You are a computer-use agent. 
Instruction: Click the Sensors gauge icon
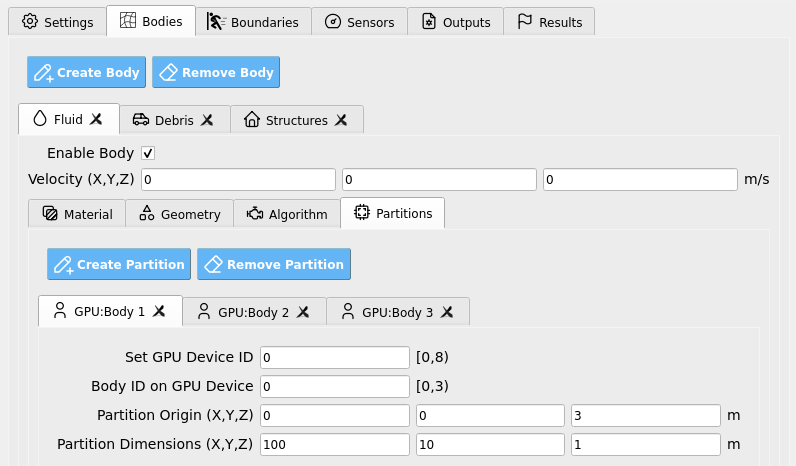coord(333,21)
